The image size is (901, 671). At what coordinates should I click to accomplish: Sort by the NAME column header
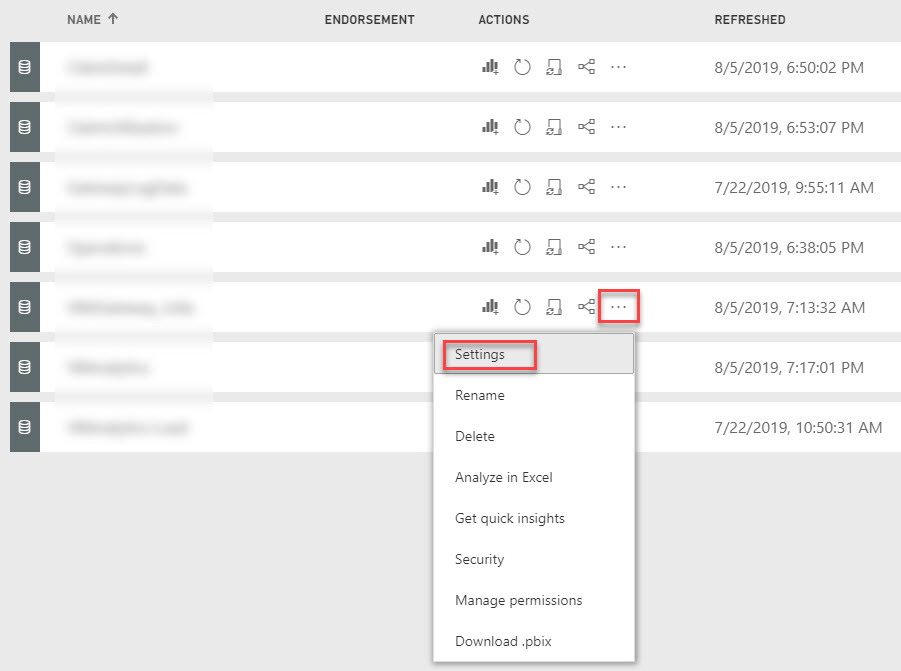pyautogui.click(x=84, y=20)
